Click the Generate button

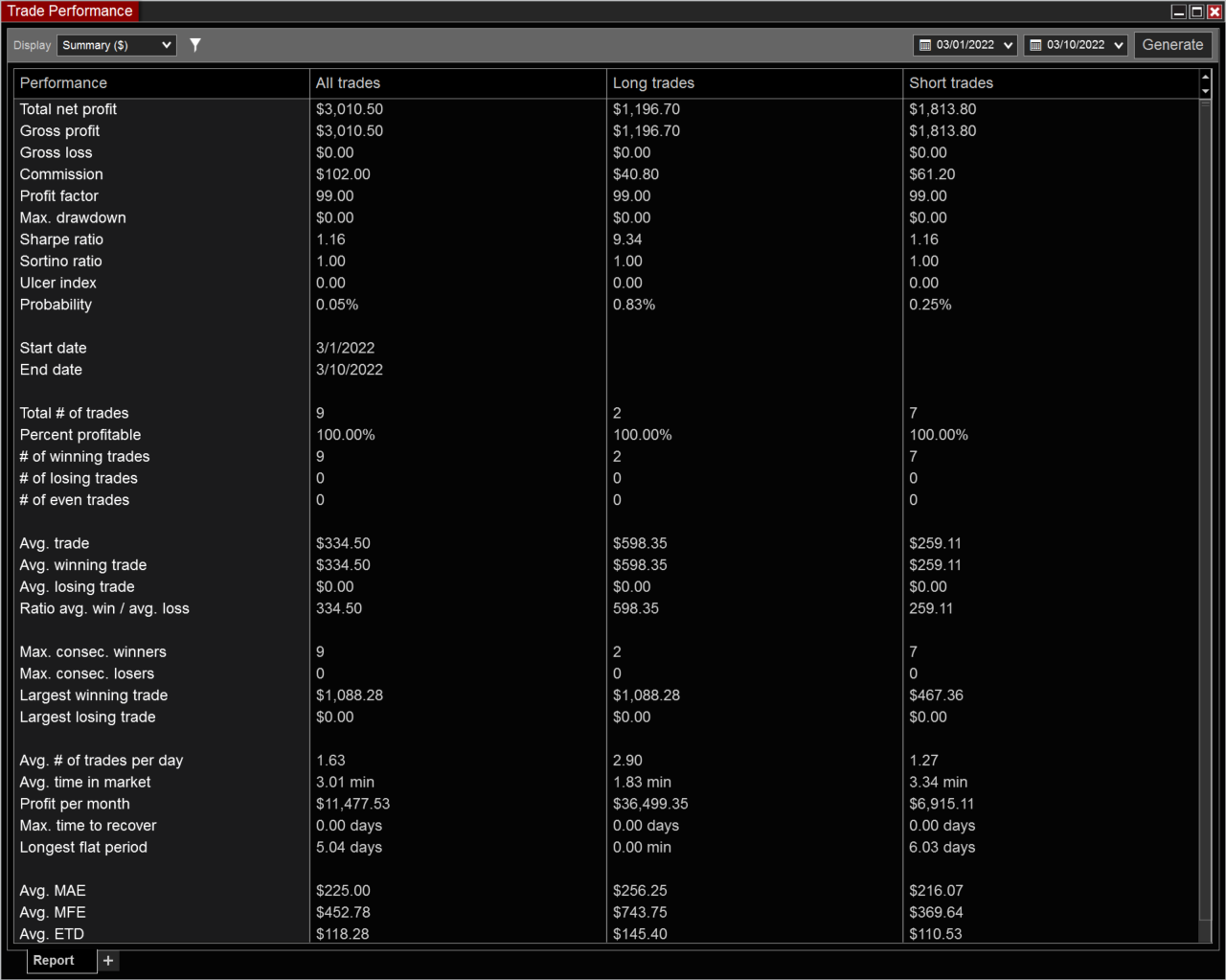coord(1172,45)
